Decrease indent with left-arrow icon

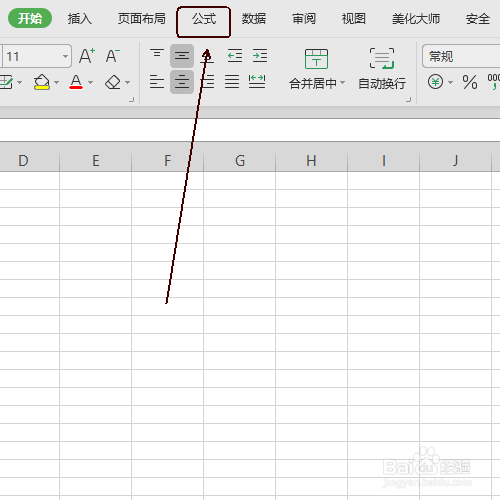[x=235, y=55]
